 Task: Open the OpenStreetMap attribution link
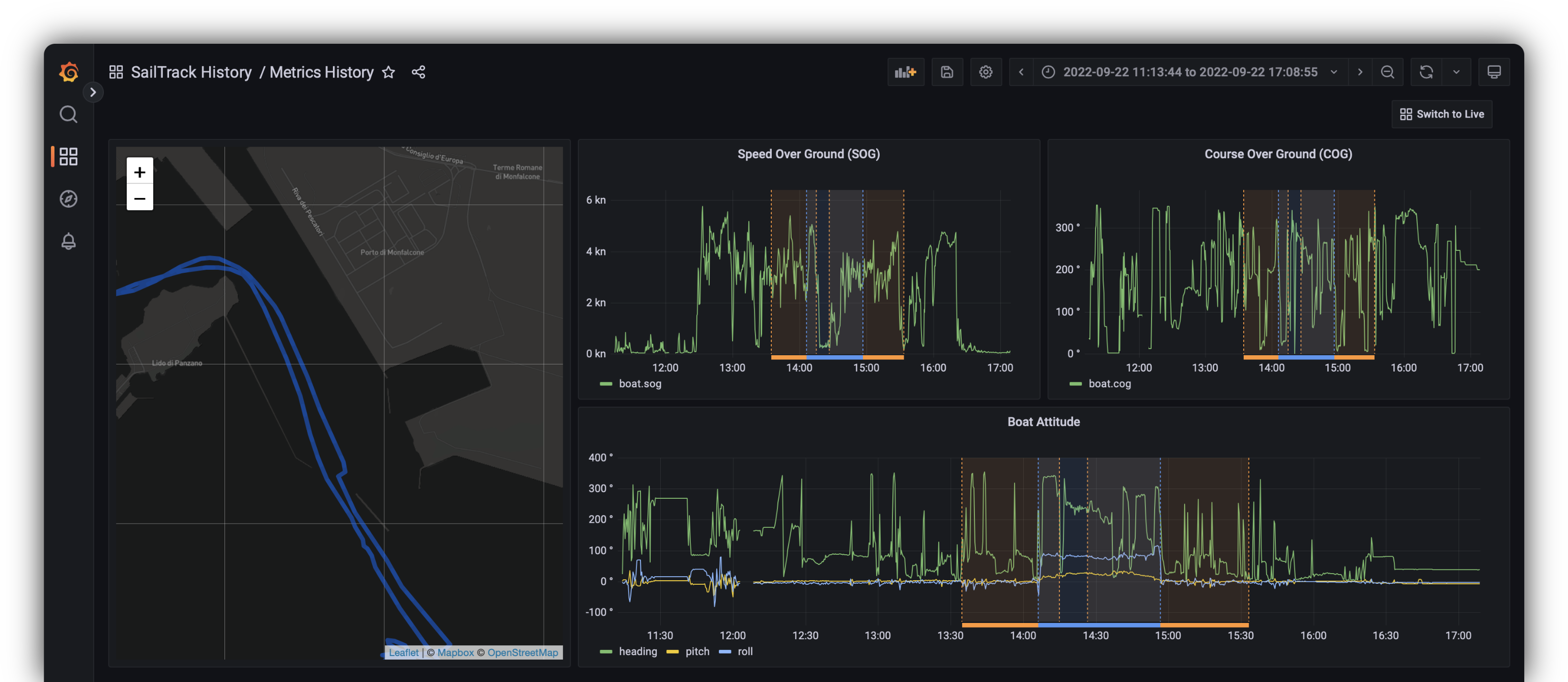(522, 653)
